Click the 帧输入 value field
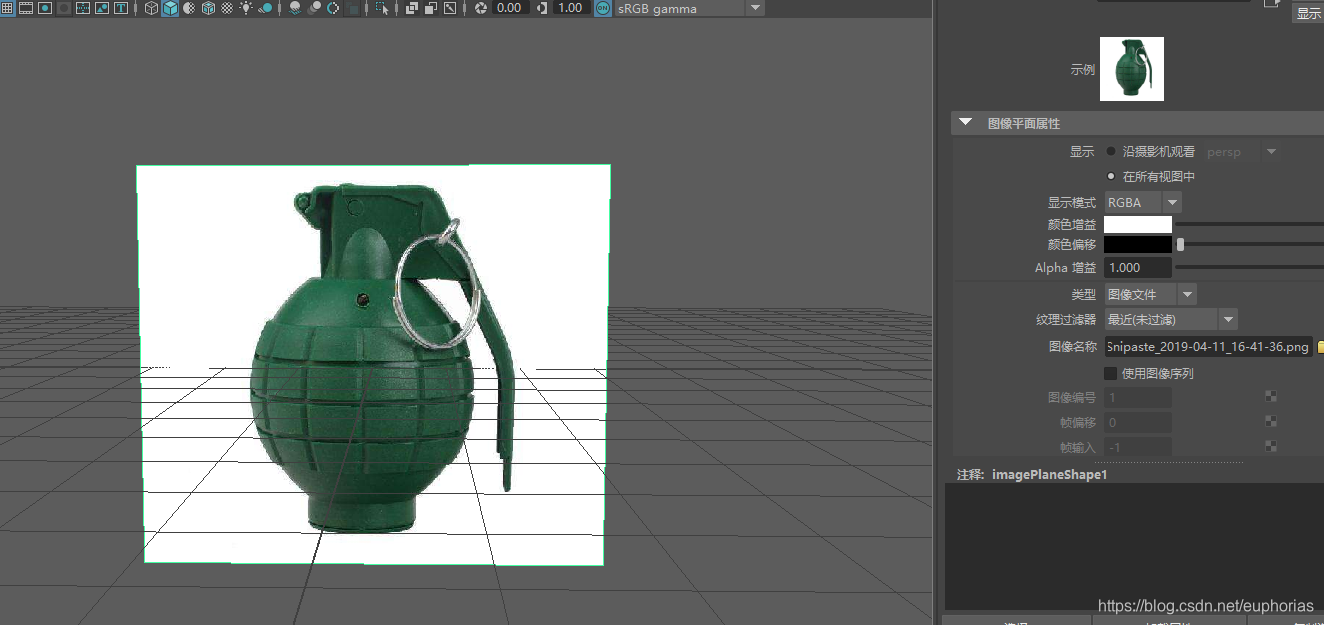The width and height of the screenshot is (1324, 625). coord(1138,447)
